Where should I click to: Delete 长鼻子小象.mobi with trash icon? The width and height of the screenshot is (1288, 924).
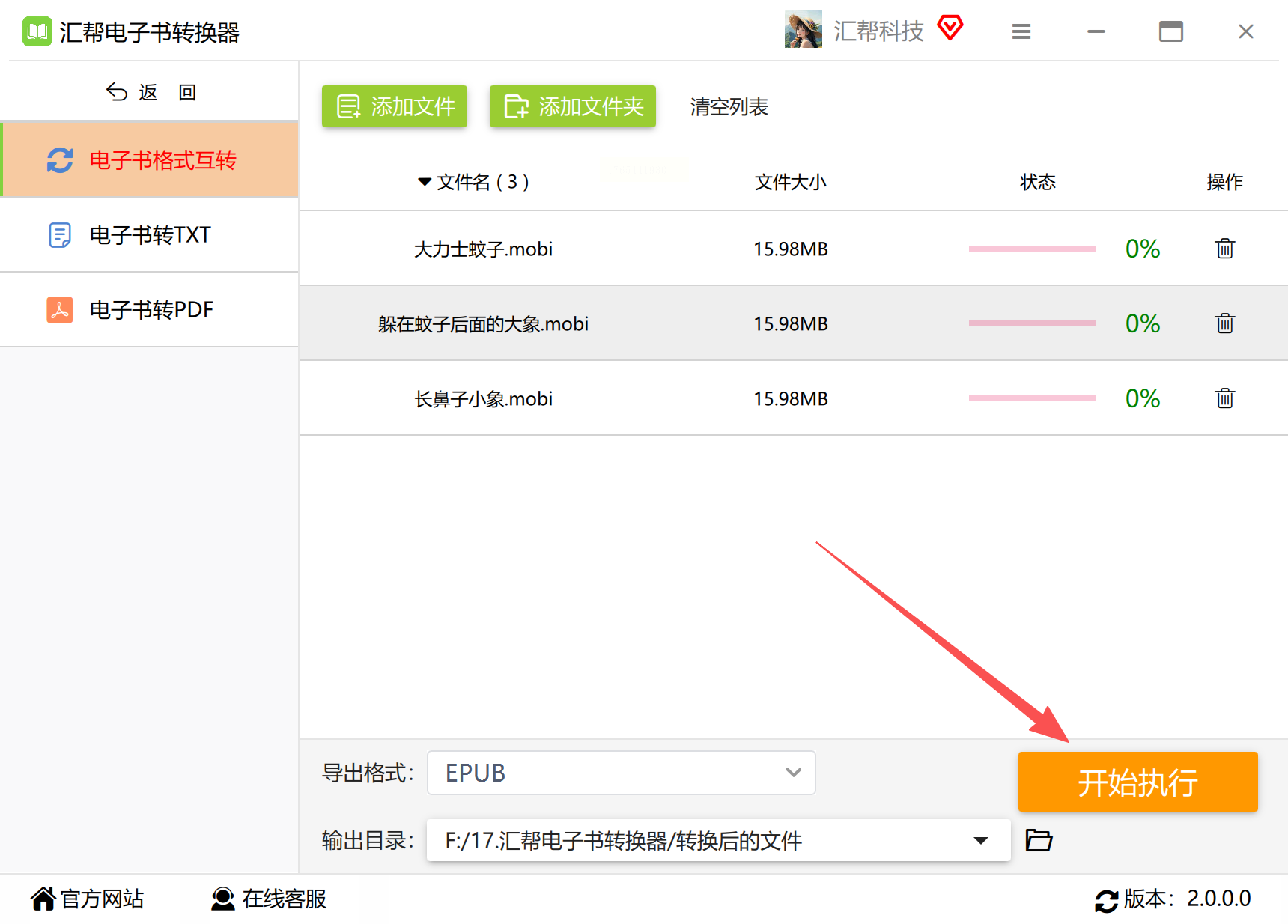pyautogui.click(x=1225, y=398)
